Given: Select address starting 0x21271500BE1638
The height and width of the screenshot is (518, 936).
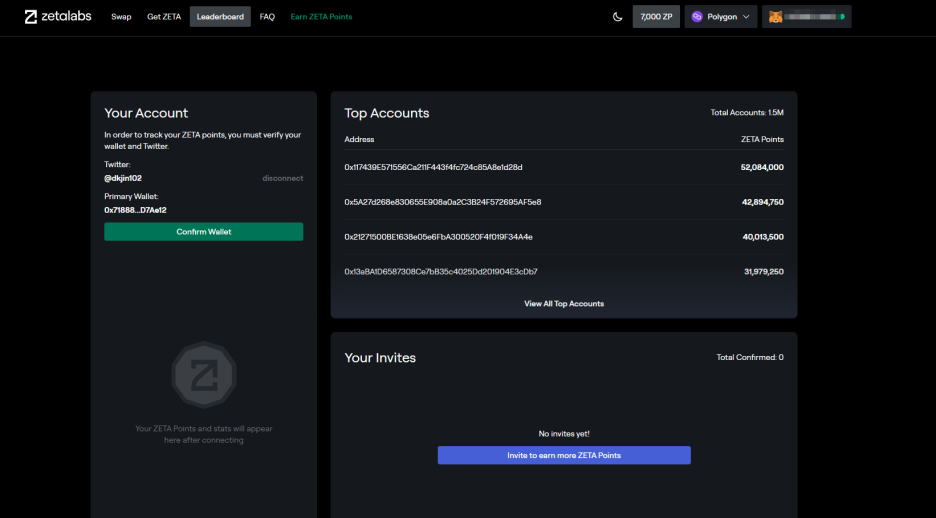Looking at the screenshot, I should coord(438,237).
